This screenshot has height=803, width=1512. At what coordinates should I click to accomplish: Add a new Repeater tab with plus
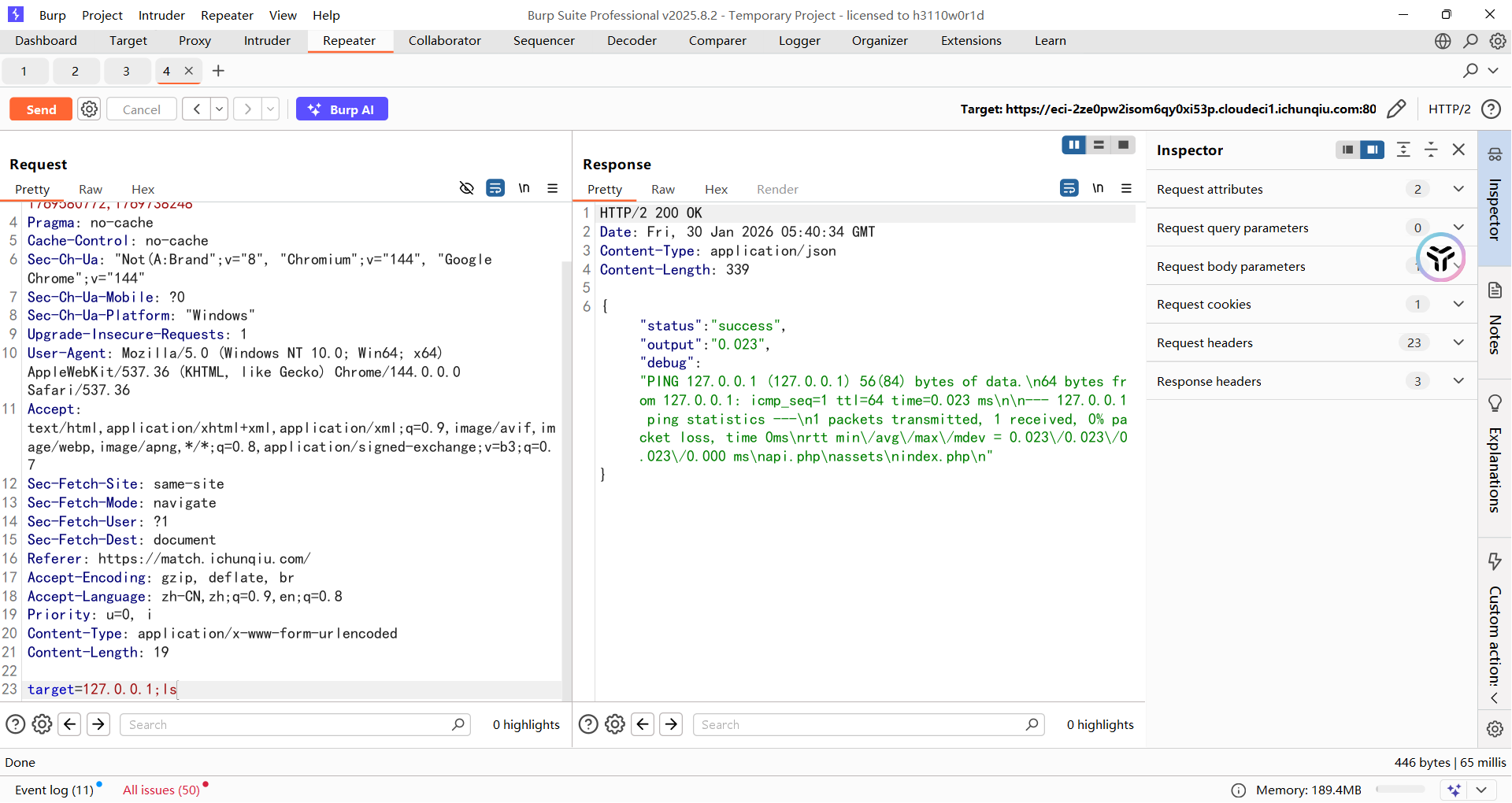pyautogui.click(x=219, y=71)
